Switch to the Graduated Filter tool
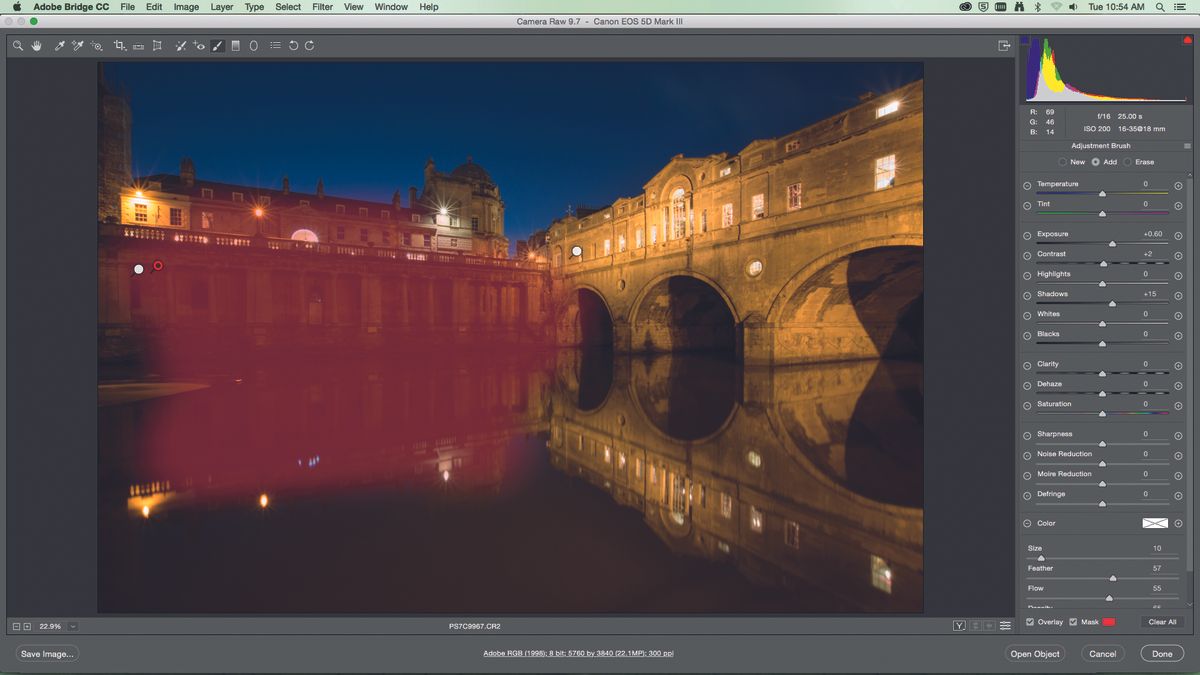 click(235, 45)
